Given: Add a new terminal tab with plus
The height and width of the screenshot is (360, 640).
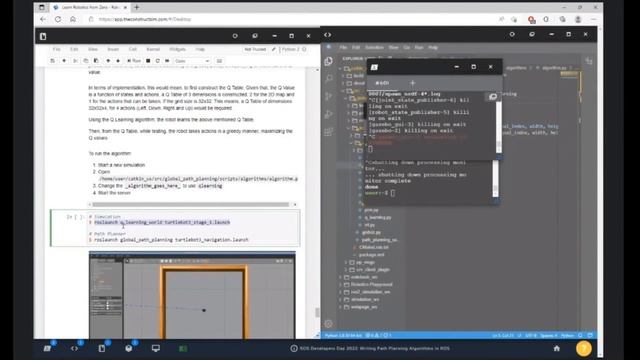Looking at the screenshot, I should (x=412, y=83).
